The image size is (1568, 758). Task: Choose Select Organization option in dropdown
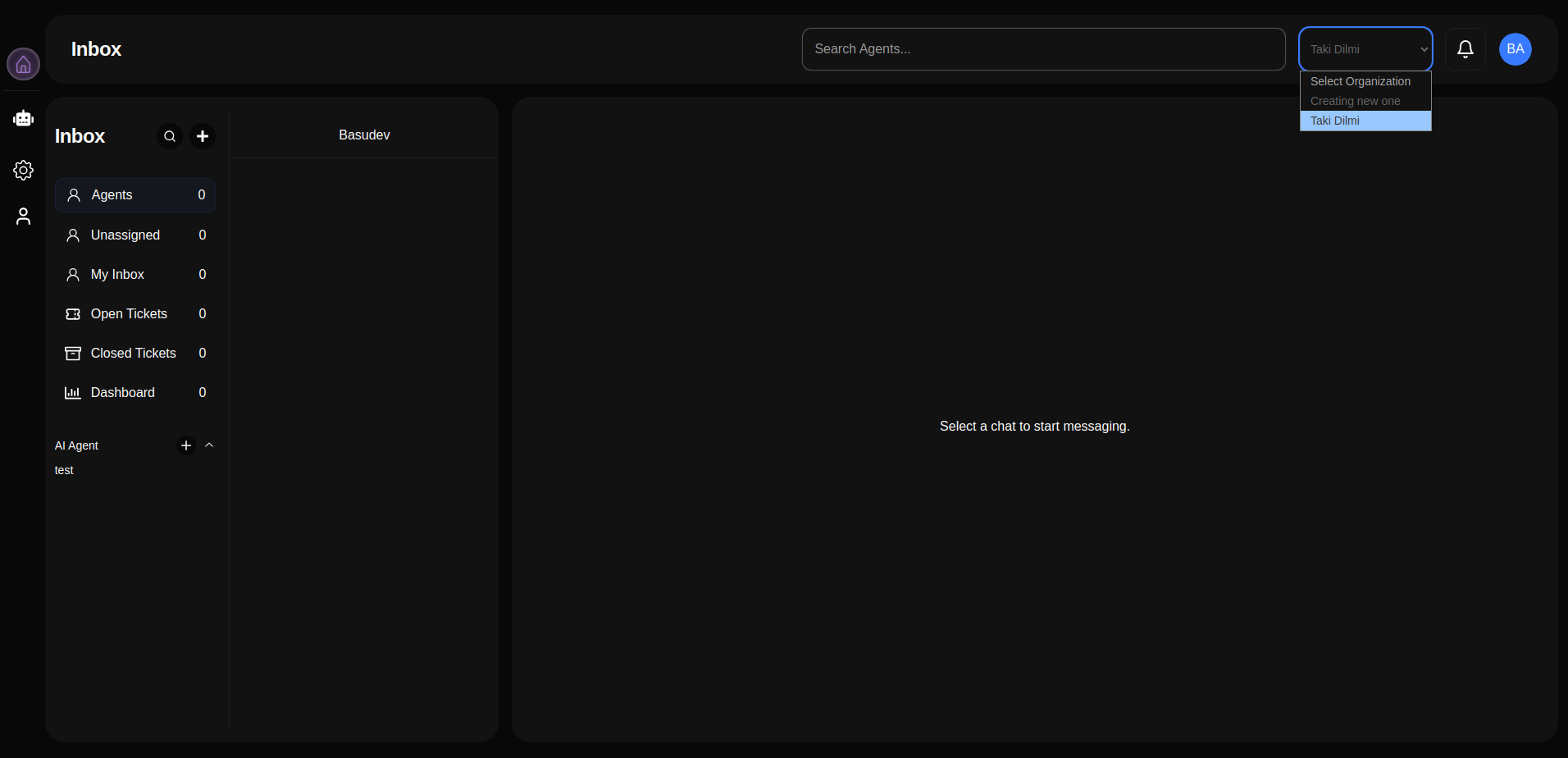click(x=1360, y=81)
